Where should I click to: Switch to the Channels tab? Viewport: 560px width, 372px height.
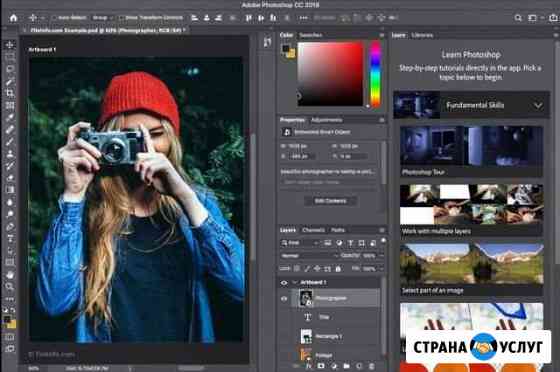coord(313,230)
